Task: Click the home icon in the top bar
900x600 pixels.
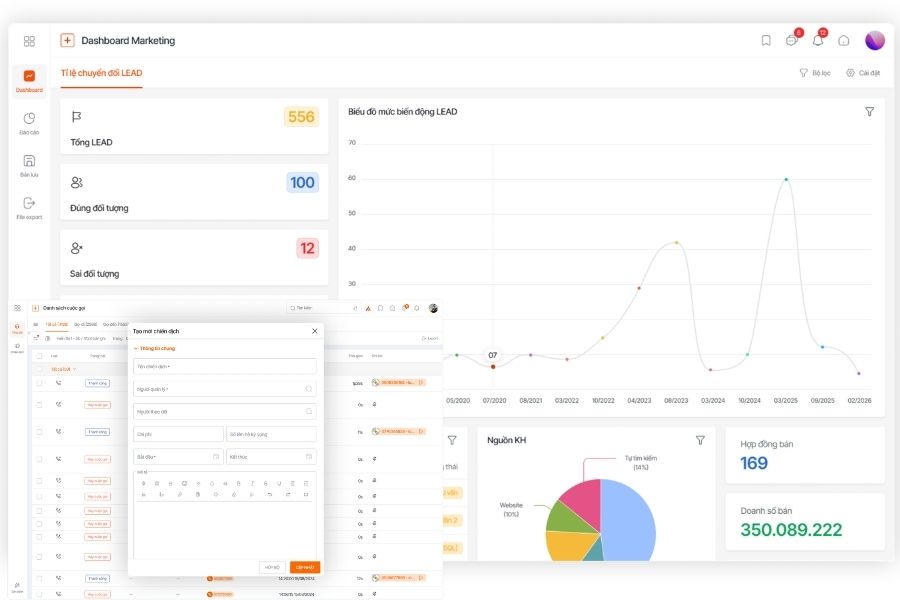Action: (844, 40)
